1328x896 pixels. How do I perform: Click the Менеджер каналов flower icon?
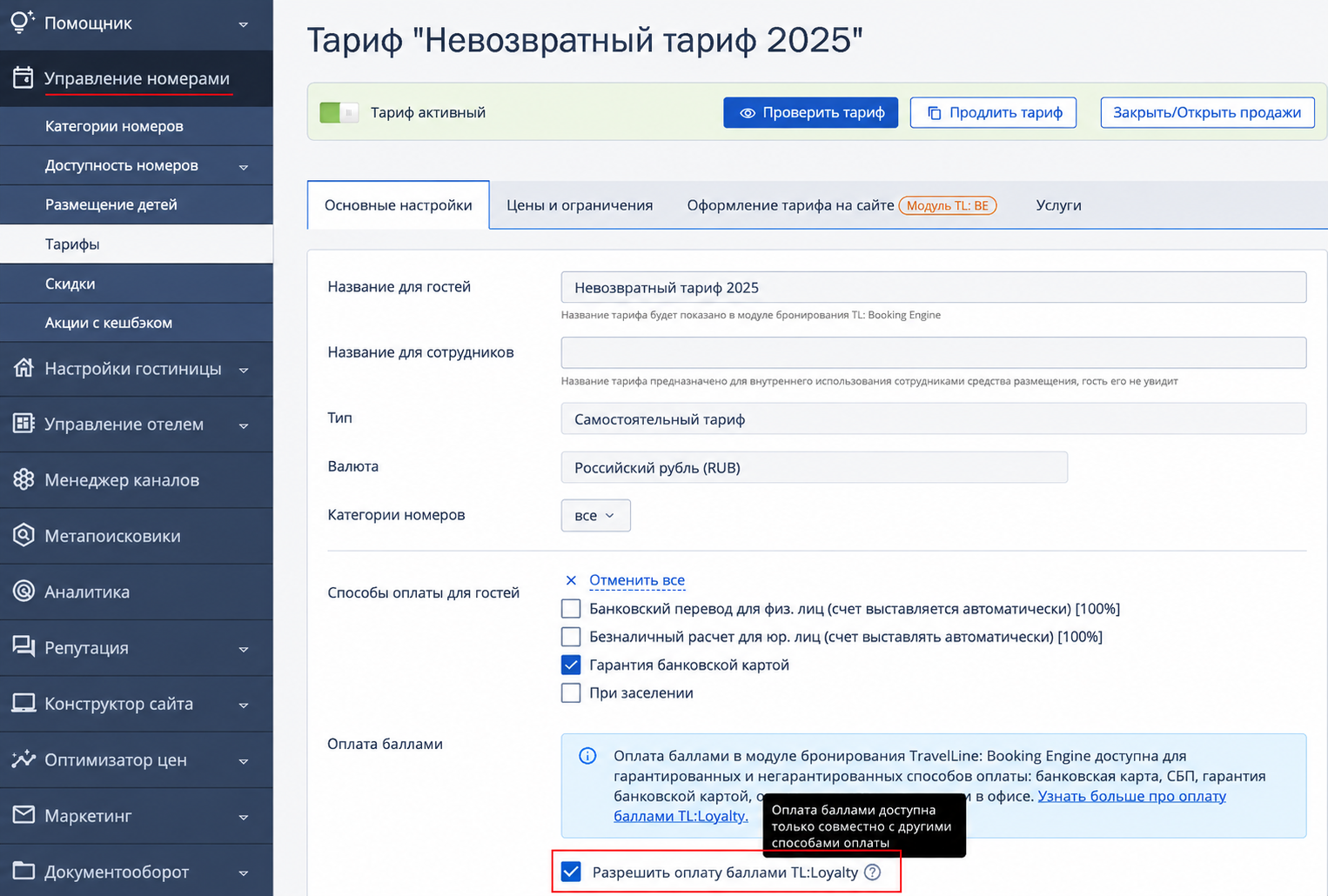coord(23,479)
